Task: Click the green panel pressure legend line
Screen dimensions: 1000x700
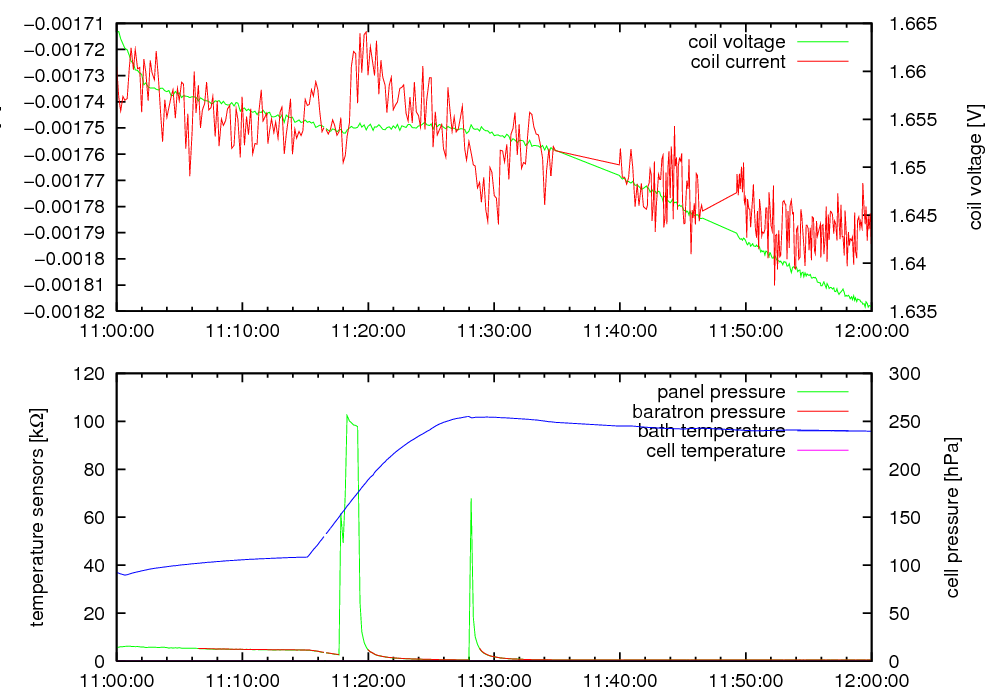Action: (821, 391)
